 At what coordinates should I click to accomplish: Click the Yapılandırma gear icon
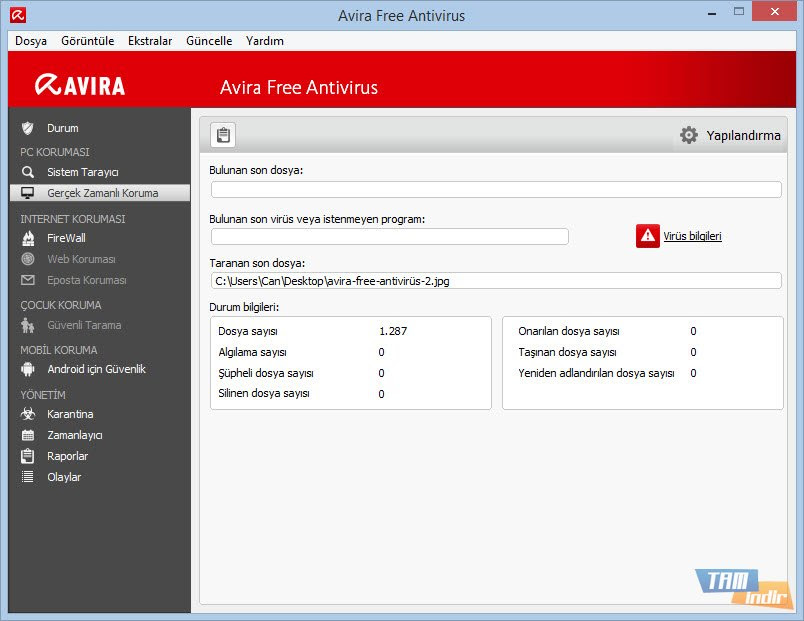point(689,135)
